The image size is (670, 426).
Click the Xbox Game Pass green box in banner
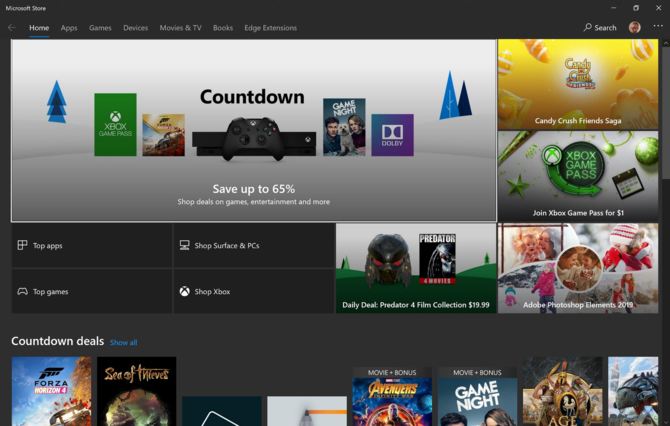(115, 124)
